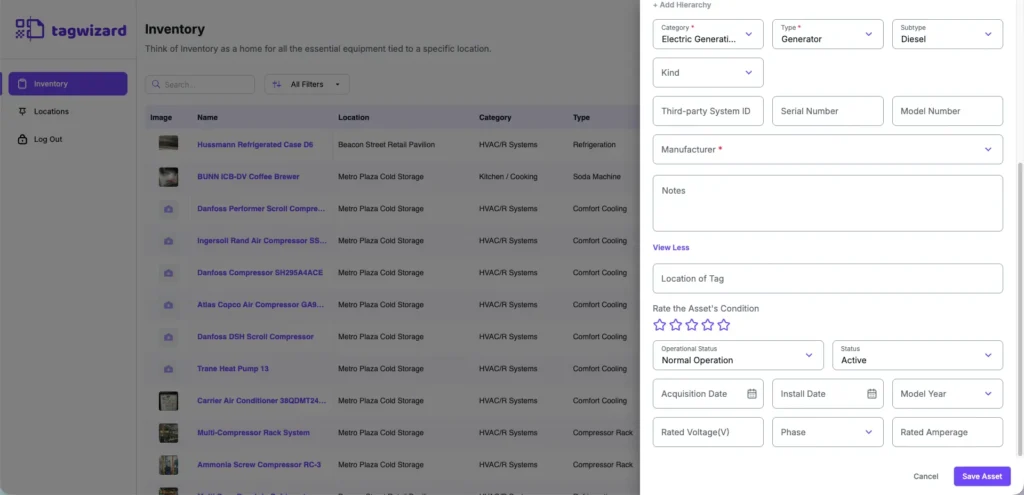Click the inventory Search box

[200, 84]
